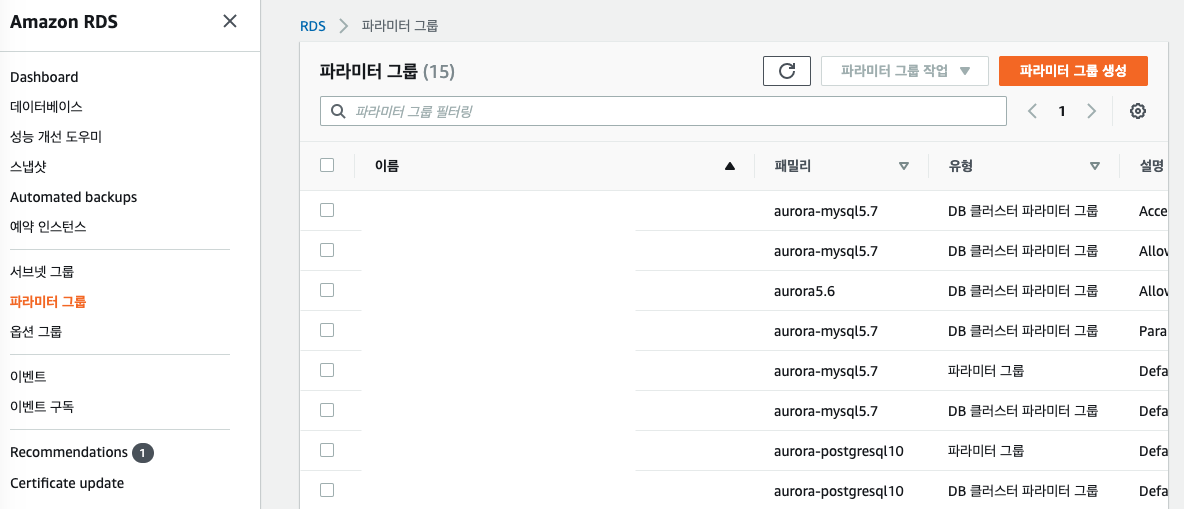The image size is (1184, 509).
Task: Open the 파라미터 그룹 작업 dropdown
Action: [904, 71]
